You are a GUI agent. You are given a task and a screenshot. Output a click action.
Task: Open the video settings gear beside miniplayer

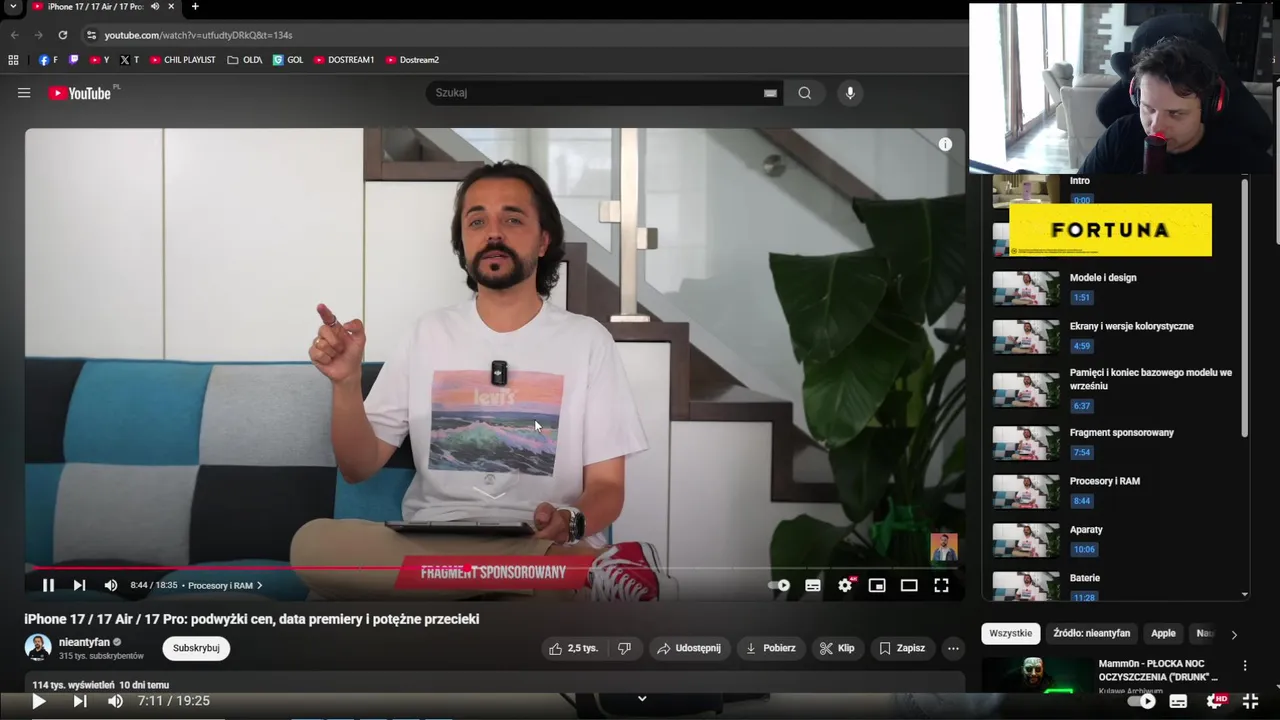(845, 585)
